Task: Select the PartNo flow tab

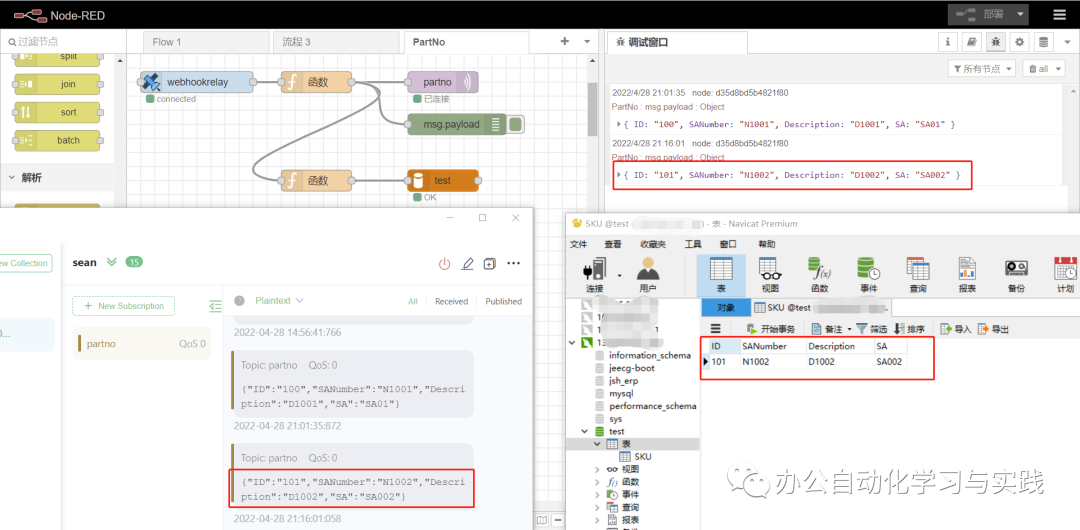Action: 466,42
